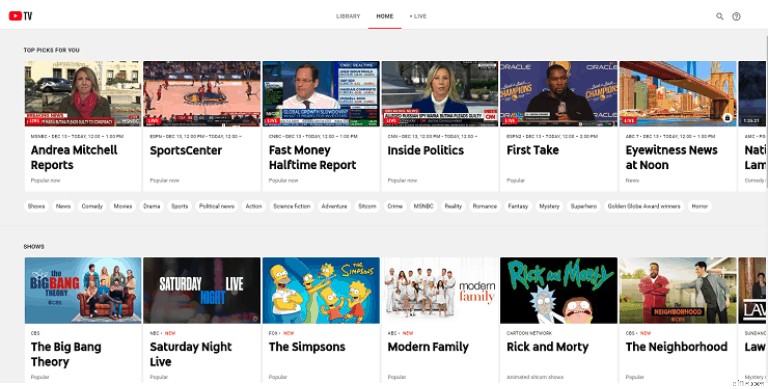The width and height of the screenshot is (778, 389).
Task: Open the SportsCenter basketball thumbnail
Action: [x=202, y=93]
